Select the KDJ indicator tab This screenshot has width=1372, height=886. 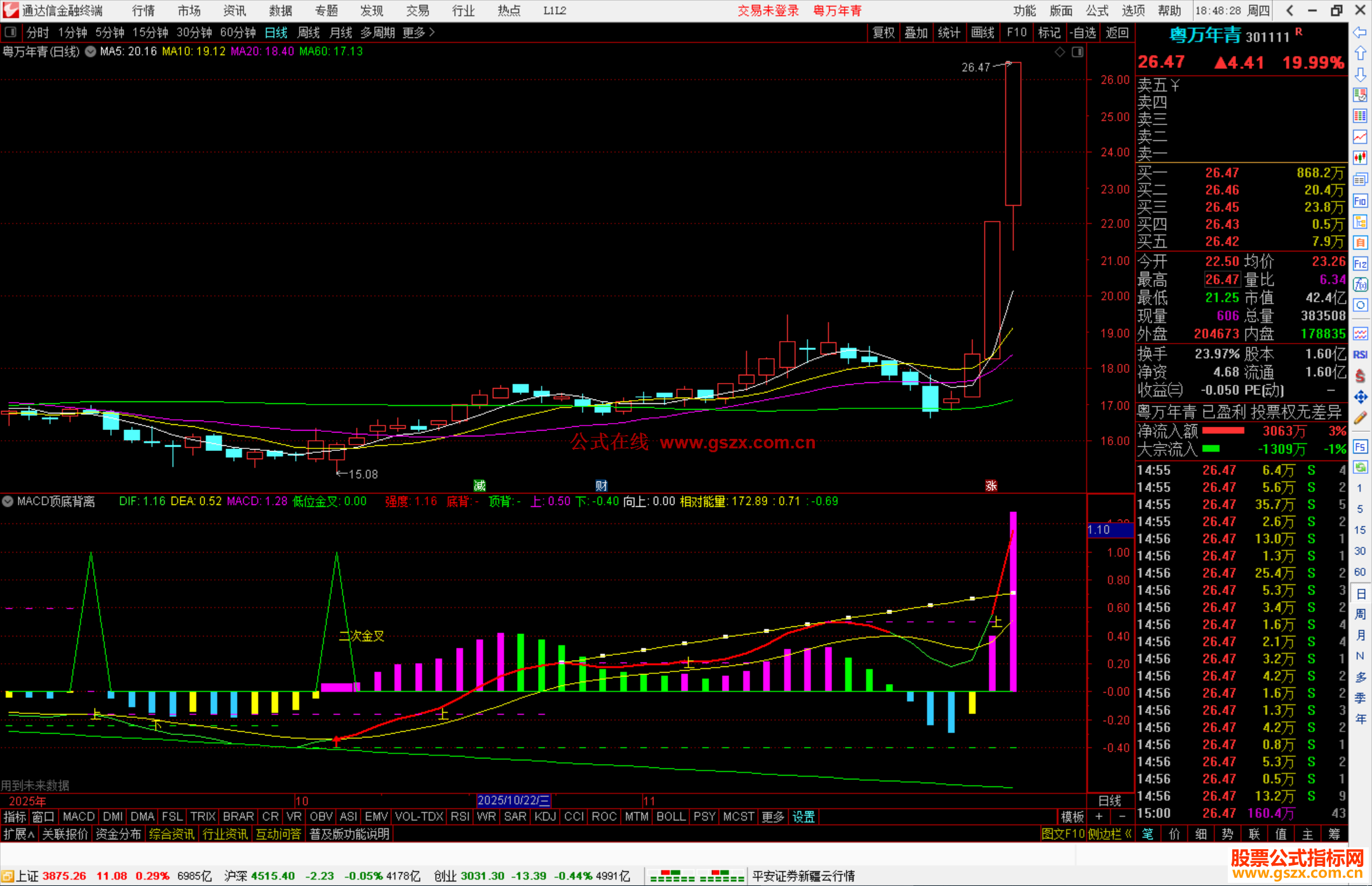[545, 817]
